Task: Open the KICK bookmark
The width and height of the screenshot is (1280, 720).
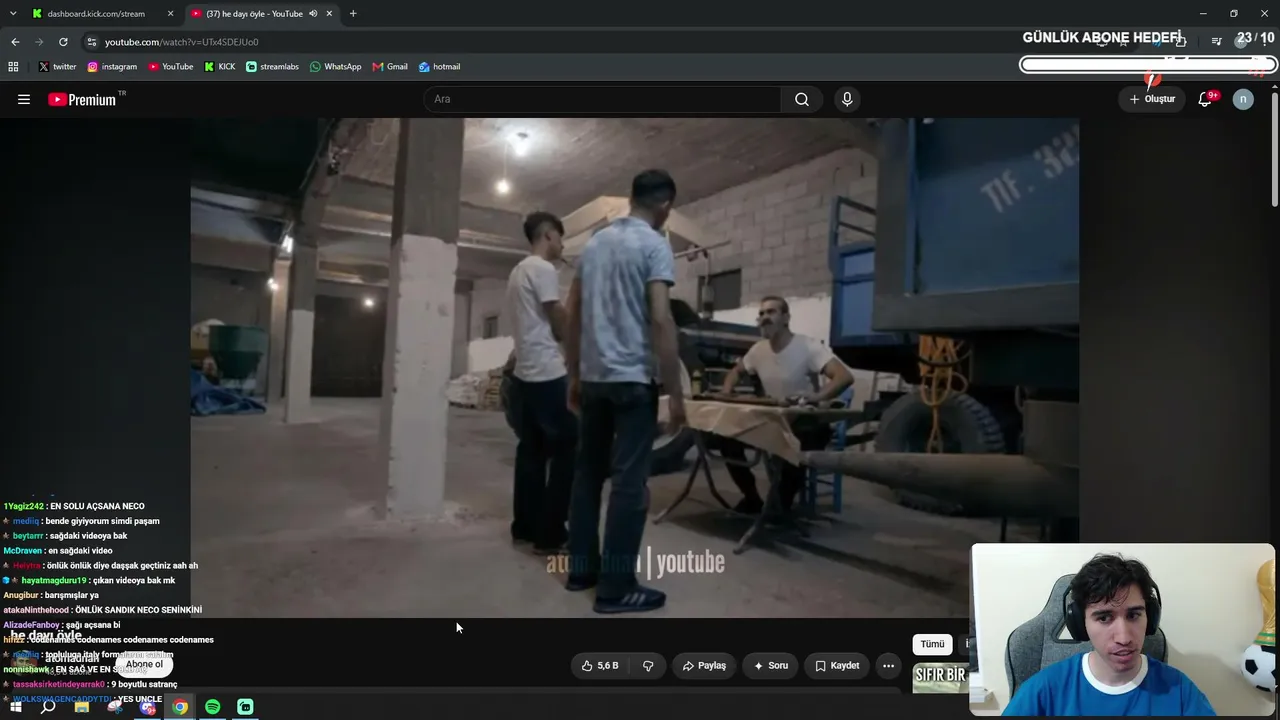Action: (220, 67)
